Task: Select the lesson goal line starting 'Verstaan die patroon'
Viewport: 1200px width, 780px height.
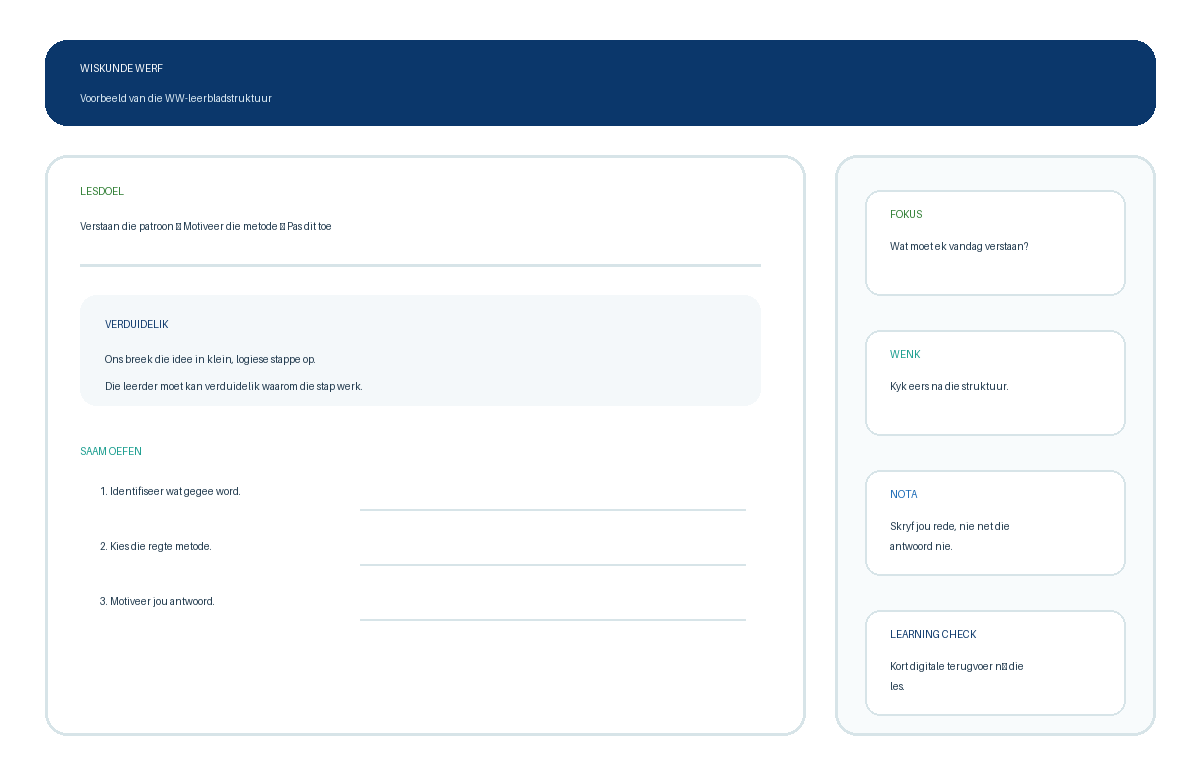Action: click(206, 226)
